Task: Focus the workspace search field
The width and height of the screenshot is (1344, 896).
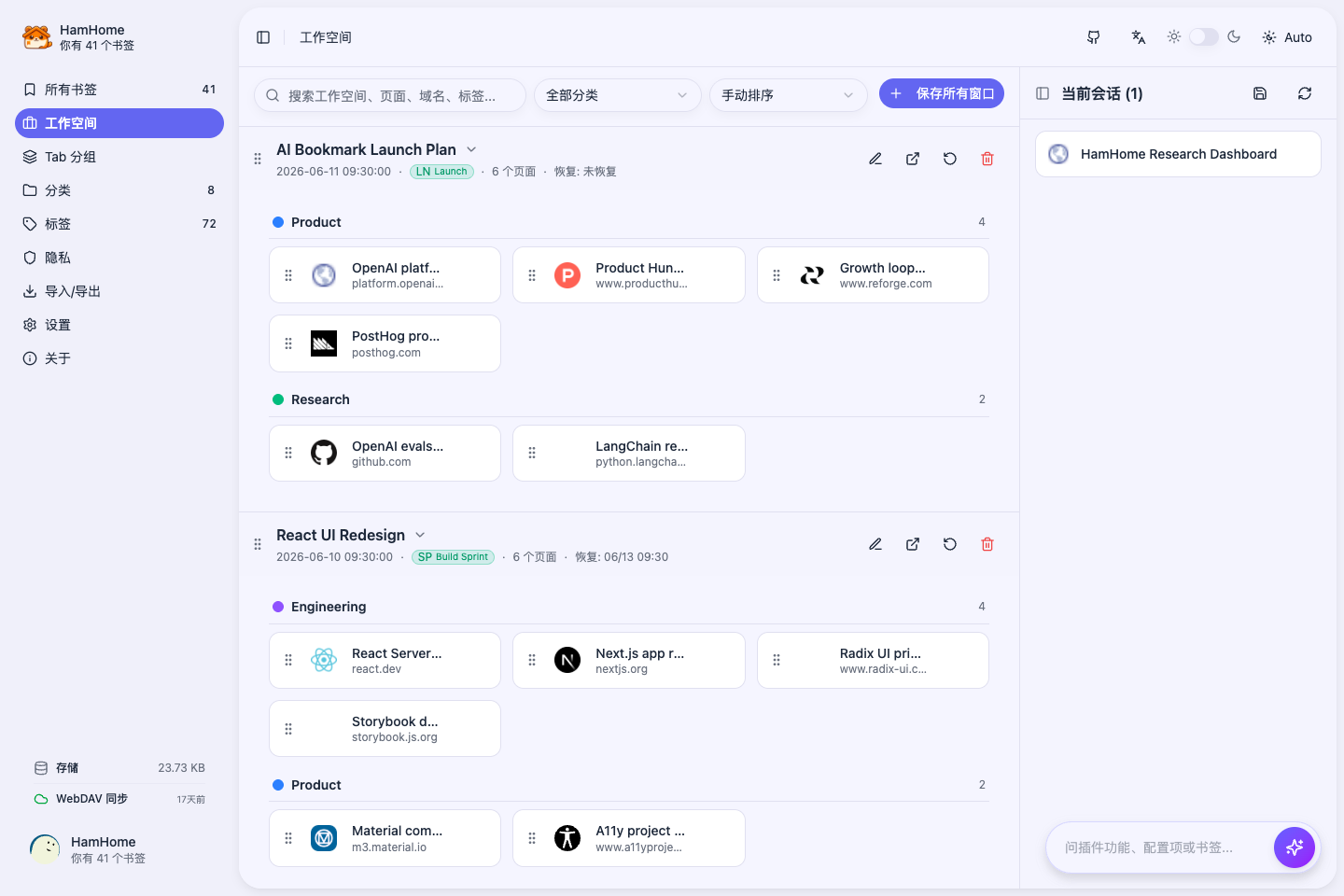Action: click(x=390, y=95)
